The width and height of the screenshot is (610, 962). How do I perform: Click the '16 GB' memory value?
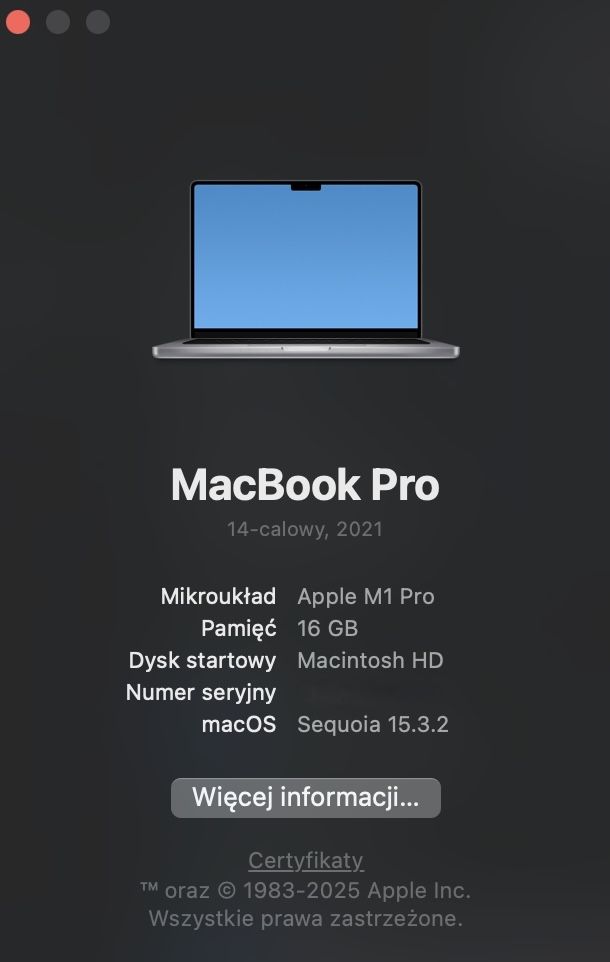click(328, 628)
